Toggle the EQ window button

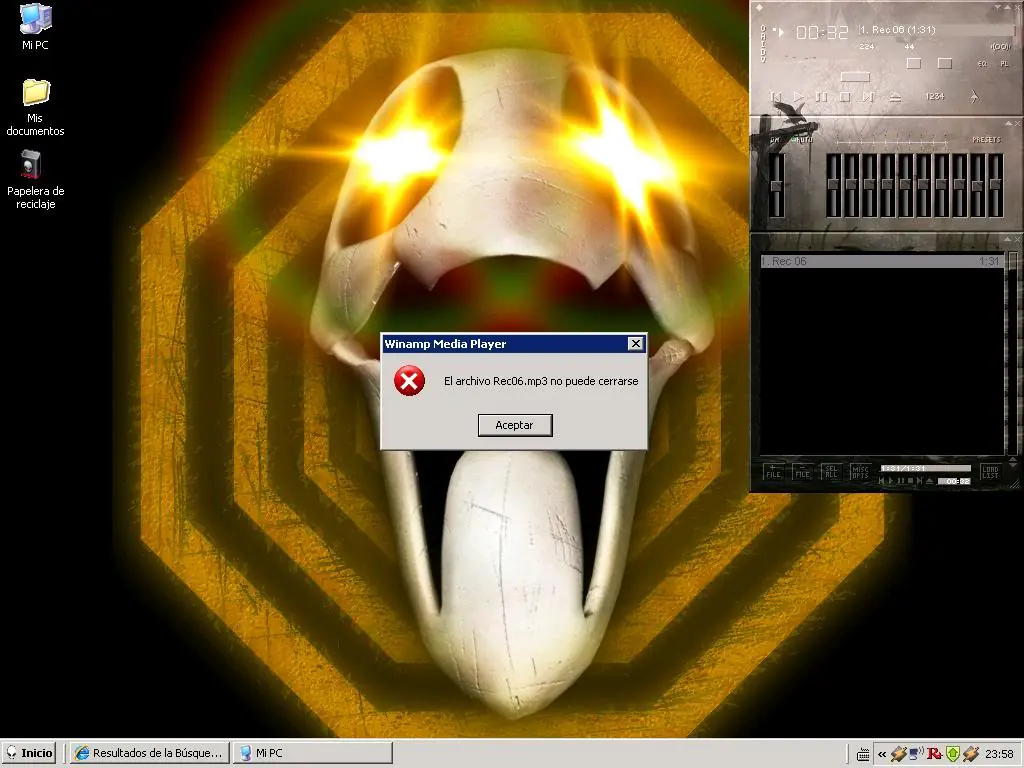point(982,64)
